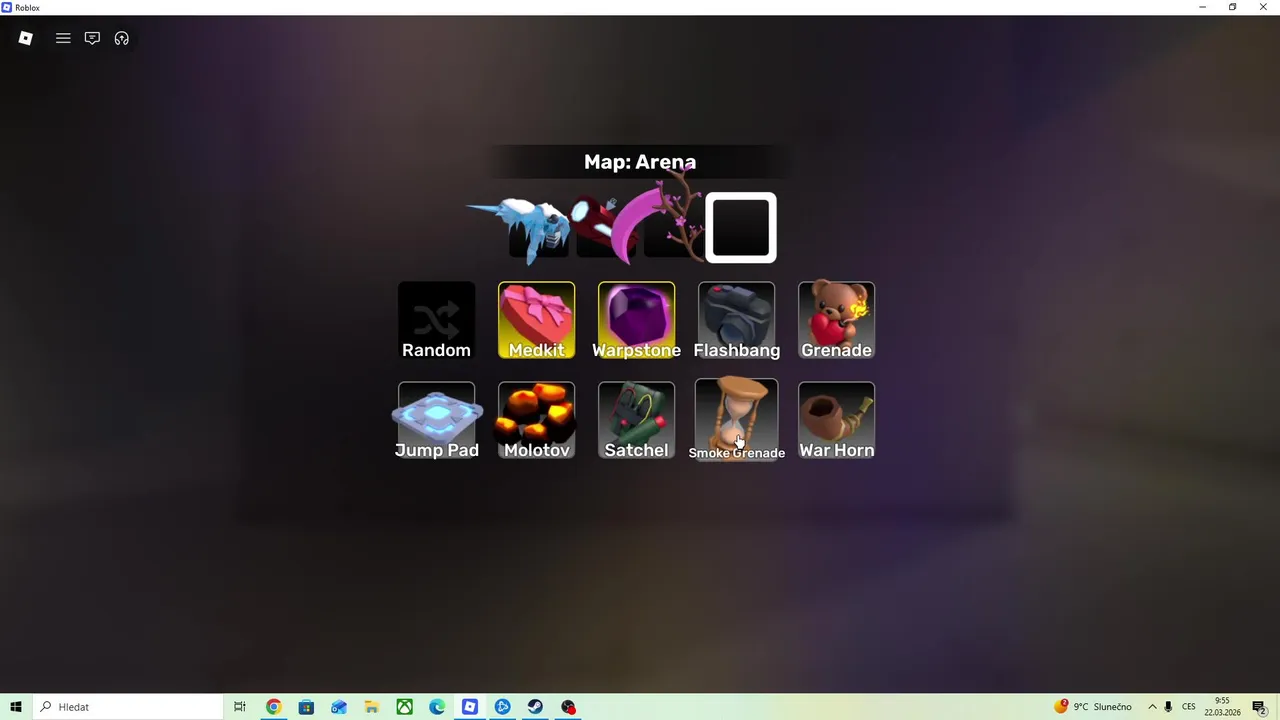1280x720 pixels.
Task: Choose the Flashbang camera item
Action: click(737, 321)
